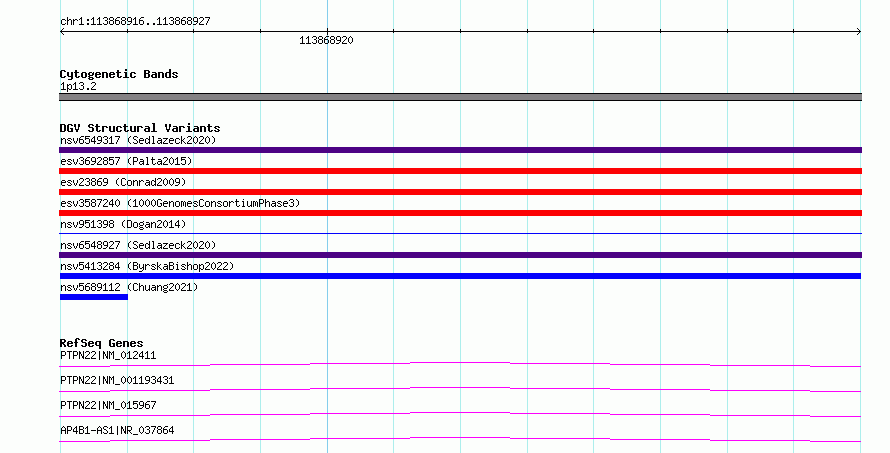The image size is (890, 453).
Task: Open PTPN22|NM_012411 transcript label
Action: point(108,355)
